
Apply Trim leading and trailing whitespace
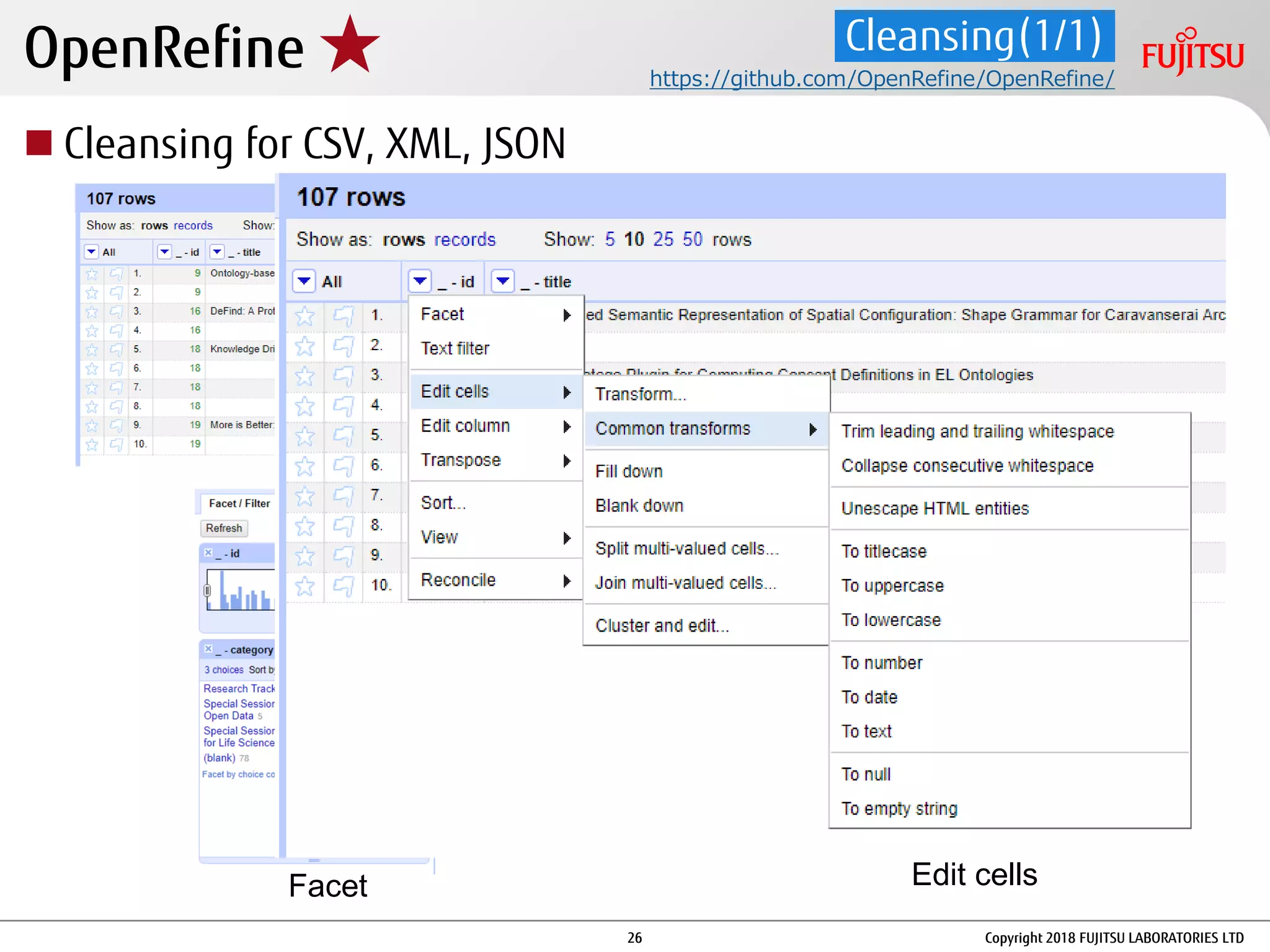tap(1010, 431)
